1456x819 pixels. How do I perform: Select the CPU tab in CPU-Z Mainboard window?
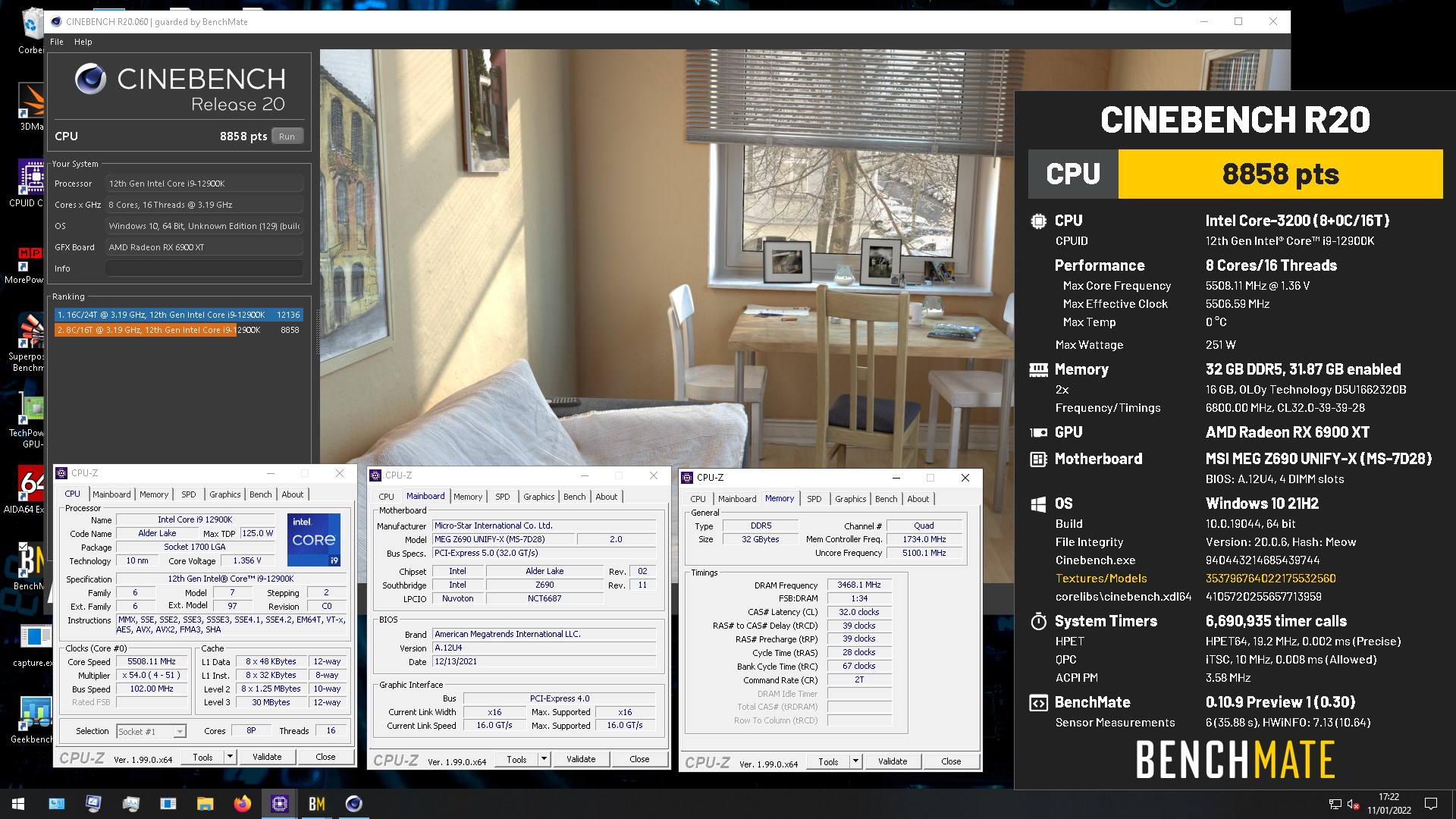click(x=386, y=497)
